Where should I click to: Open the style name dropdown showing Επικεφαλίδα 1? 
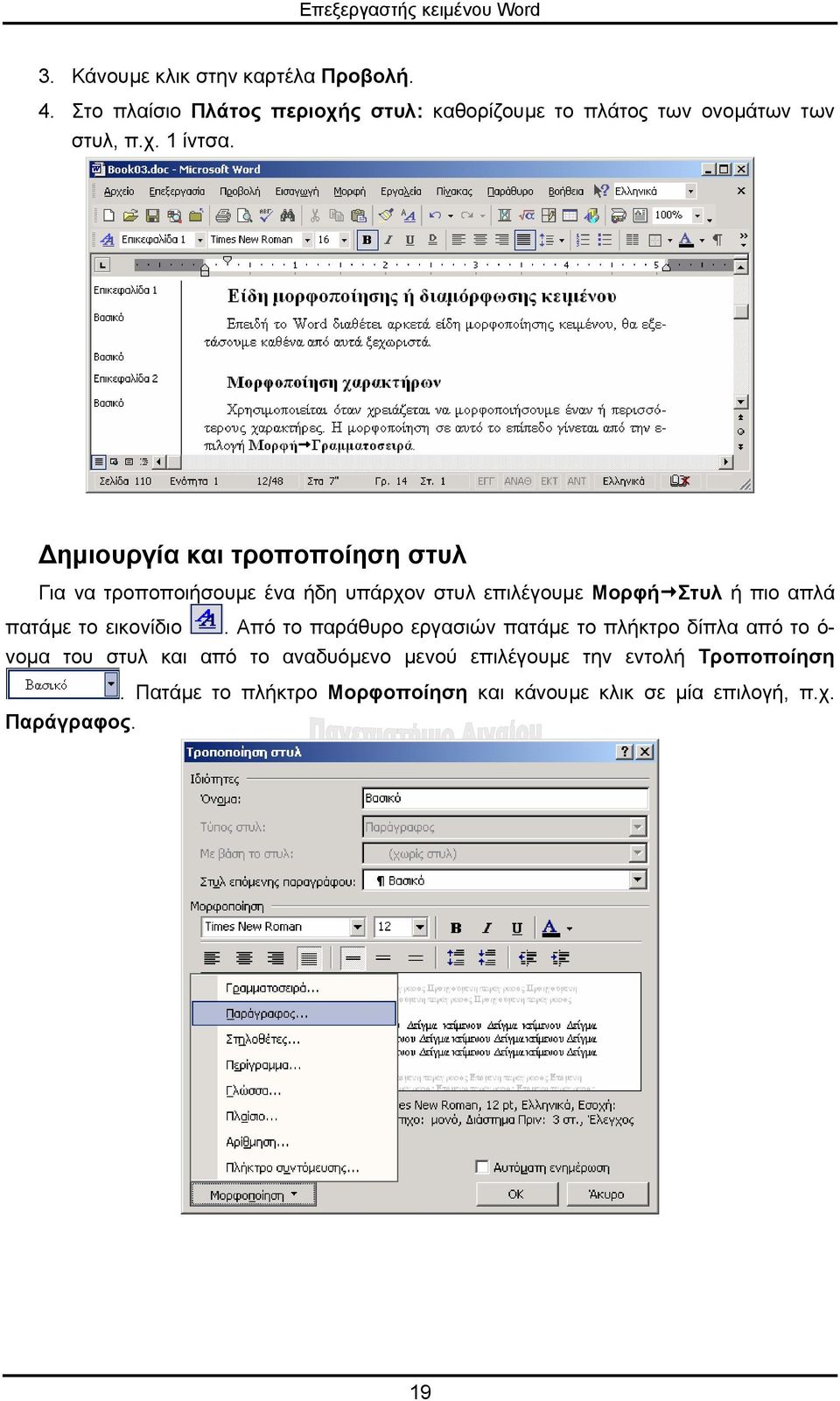[199, 240]
